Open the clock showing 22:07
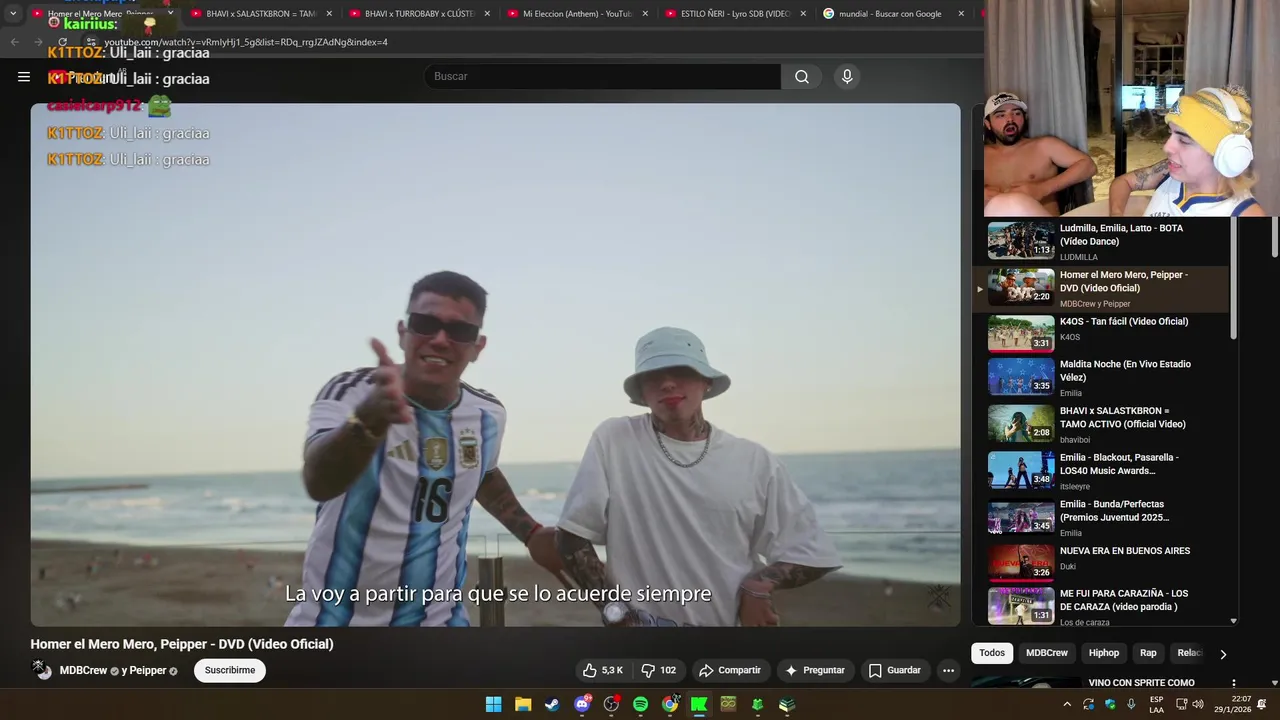 tap(1233, 704)
